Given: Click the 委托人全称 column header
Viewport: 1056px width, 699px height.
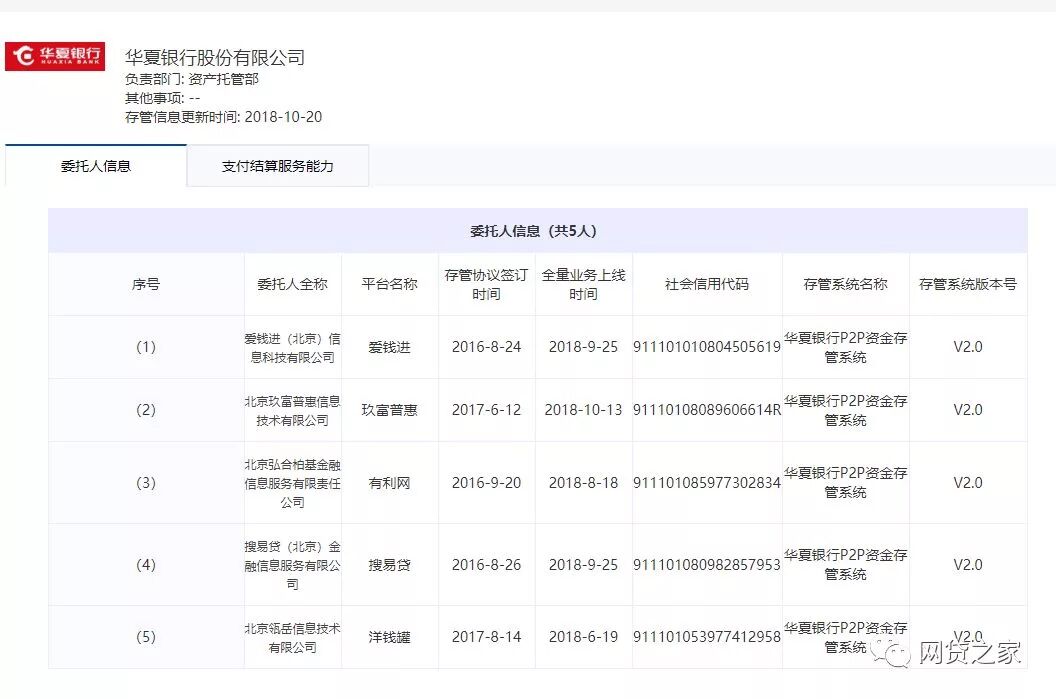Looking at the screenshot, I should pyautogui.click(x=292, y=284).
